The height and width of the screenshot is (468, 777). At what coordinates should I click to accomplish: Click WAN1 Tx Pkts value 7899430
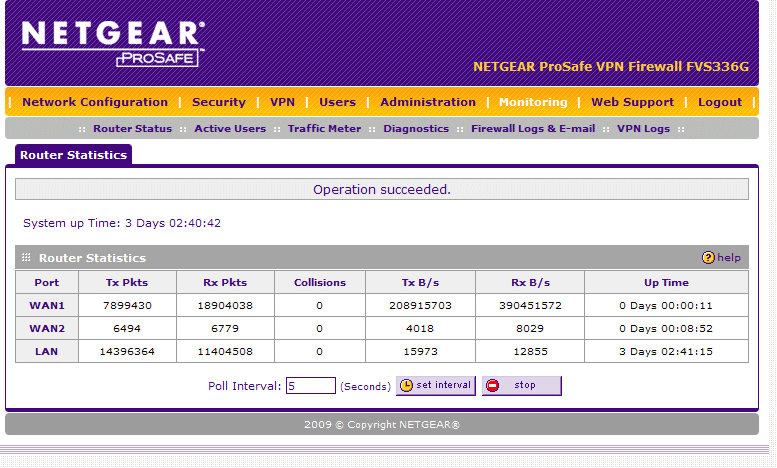(x=127, y=305)
